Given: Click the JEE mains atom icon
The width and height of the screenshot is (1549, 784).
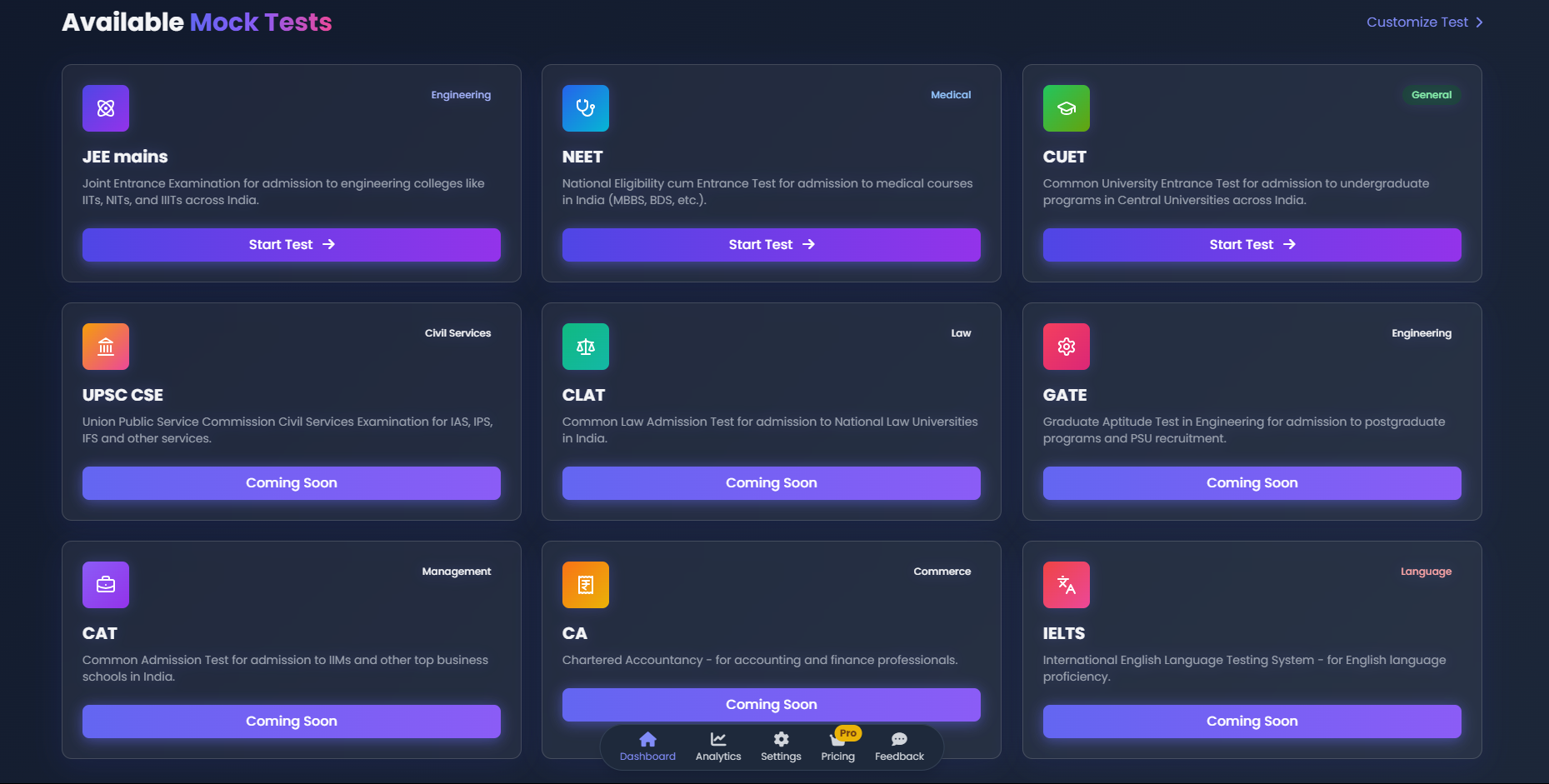Looking at the screenshot, I should point(106,108).
